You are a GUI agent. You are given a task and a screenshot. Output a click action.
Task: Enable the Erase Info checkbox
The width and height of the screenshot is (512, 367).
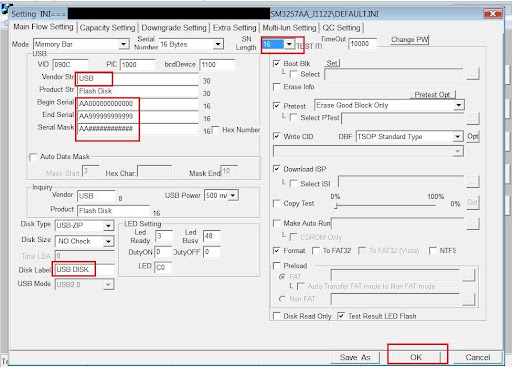click(x=276, y=87)
